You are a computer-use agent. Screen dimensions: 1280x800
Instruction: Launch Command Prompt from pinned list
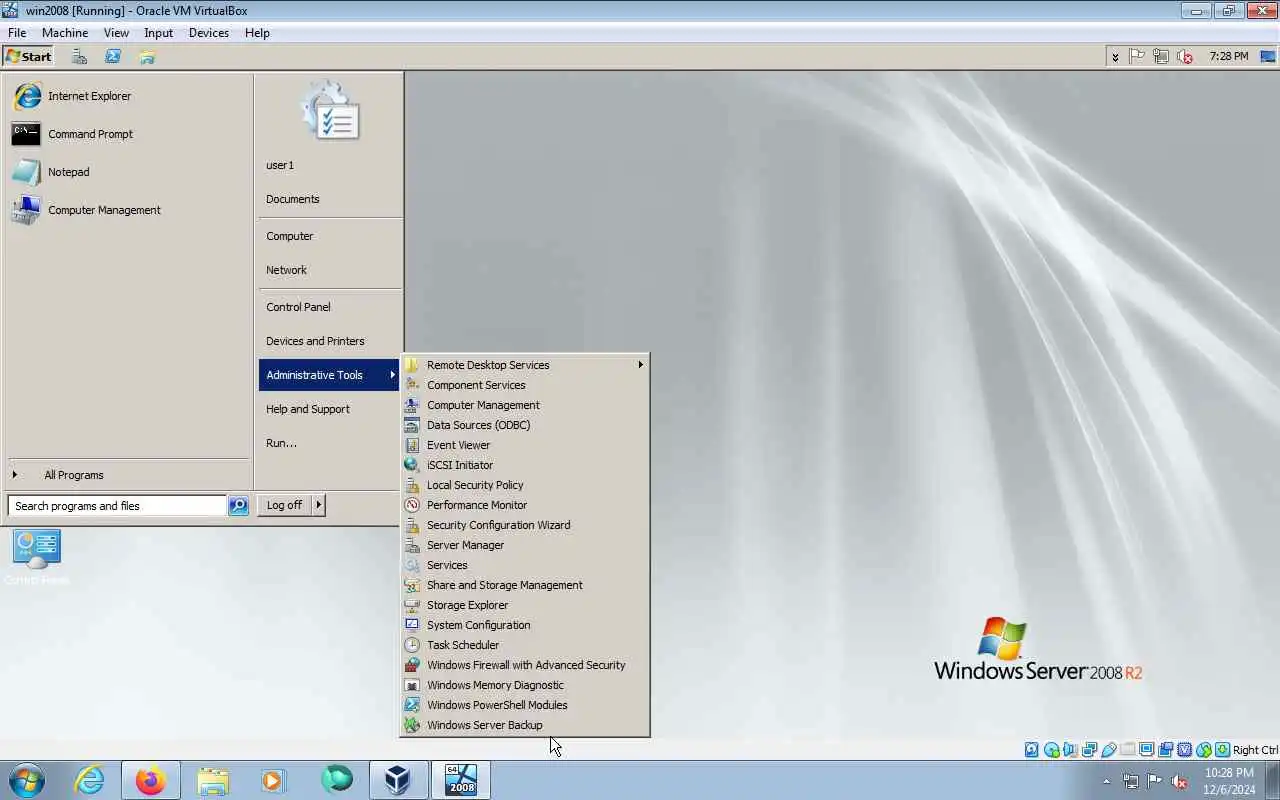[127, 134]
